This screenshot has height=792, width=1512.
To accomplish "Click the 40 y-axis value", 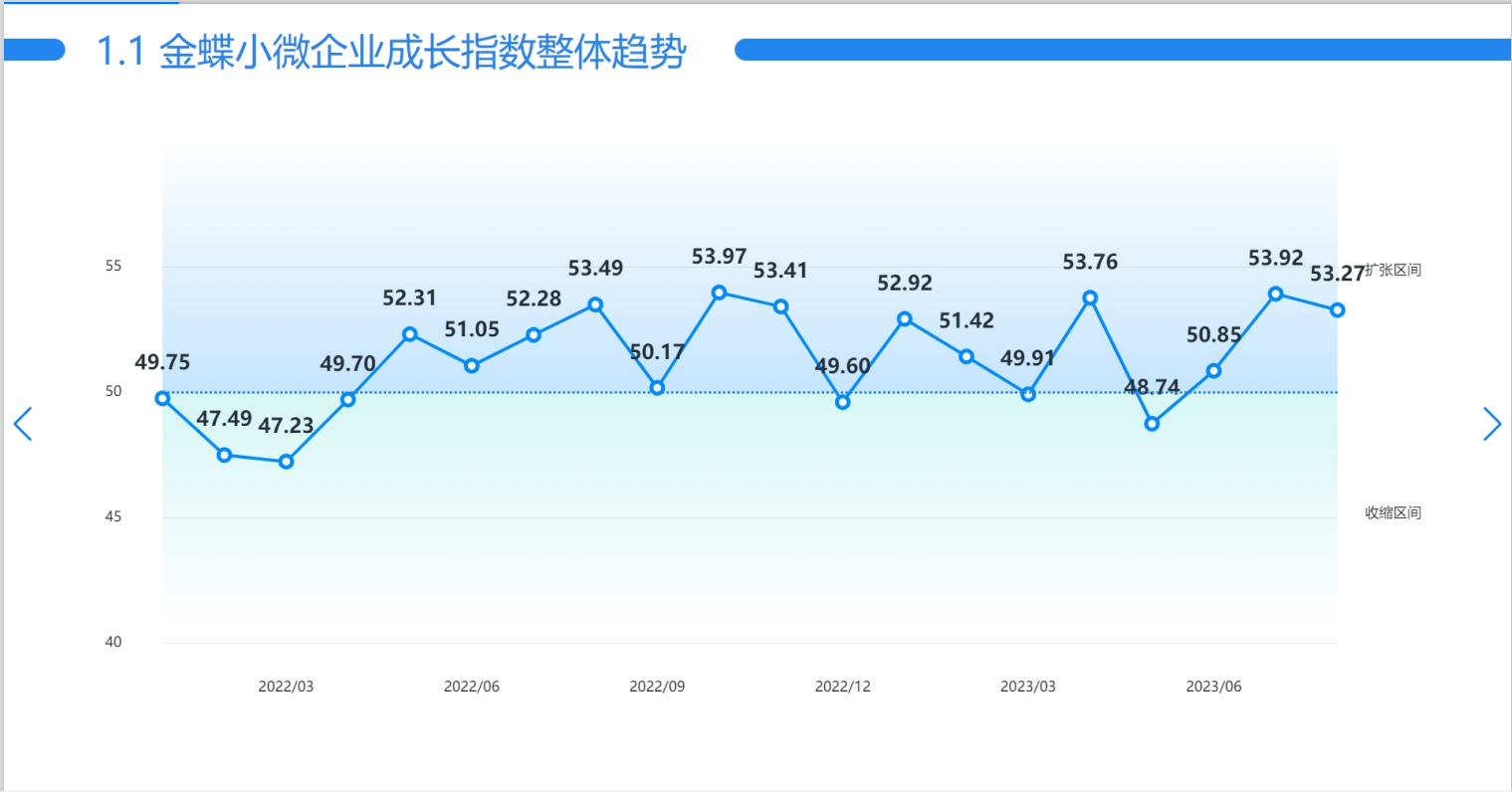I will tap(113, 642).
